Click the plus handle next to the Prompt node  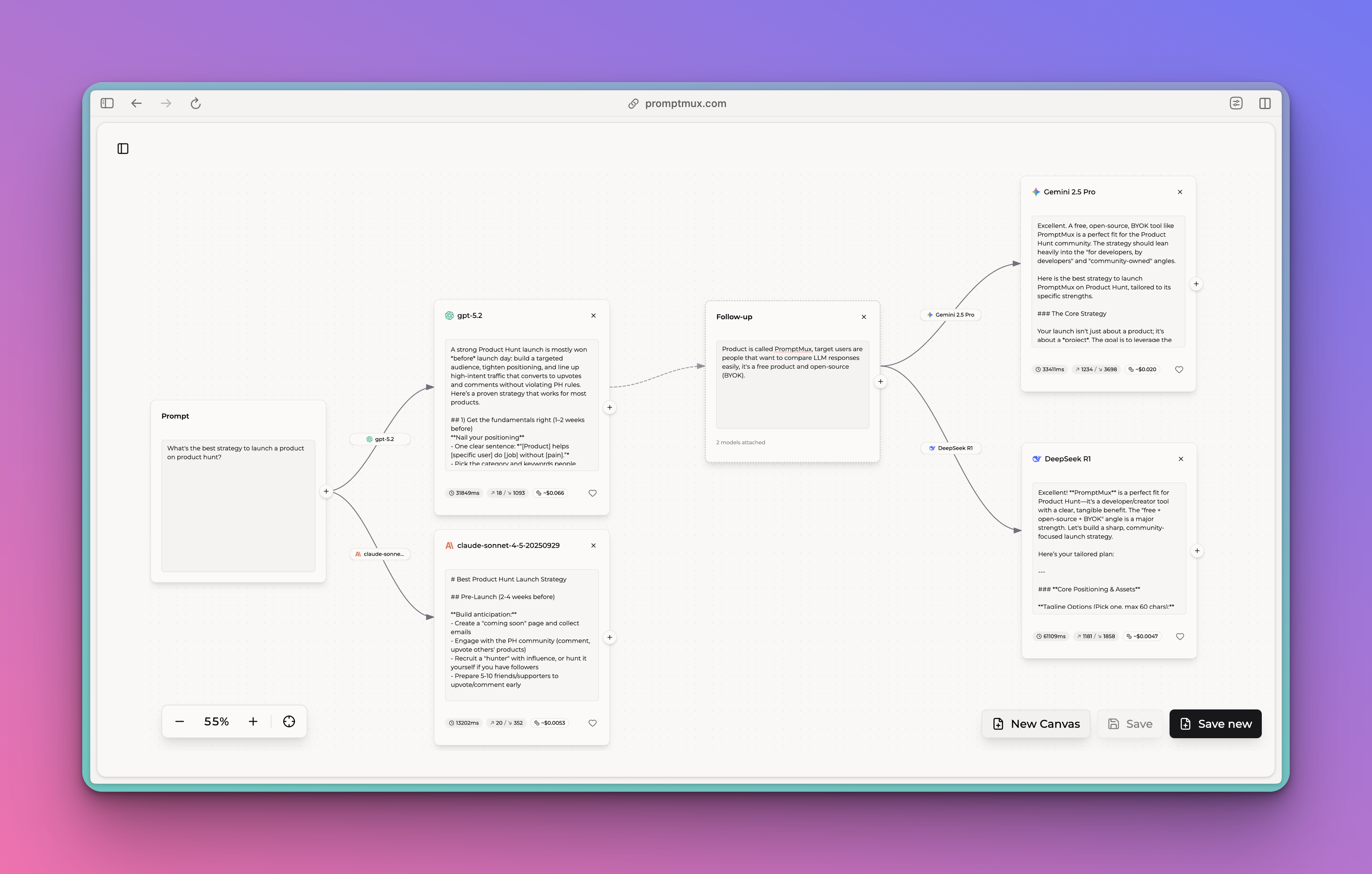[327, 491]
